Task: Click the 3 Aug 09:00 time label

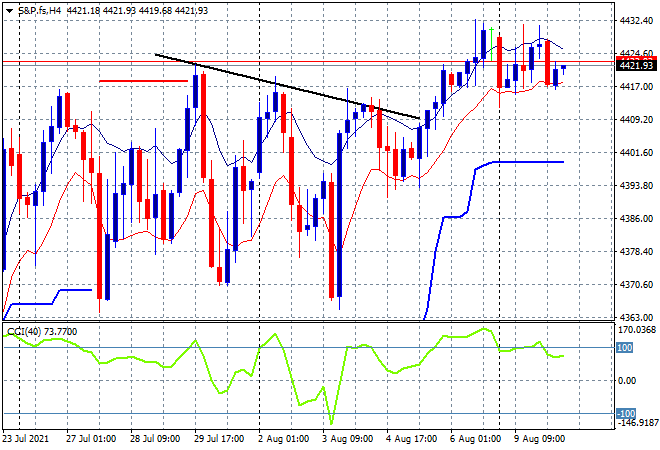Action: click(x=348, y=439)
